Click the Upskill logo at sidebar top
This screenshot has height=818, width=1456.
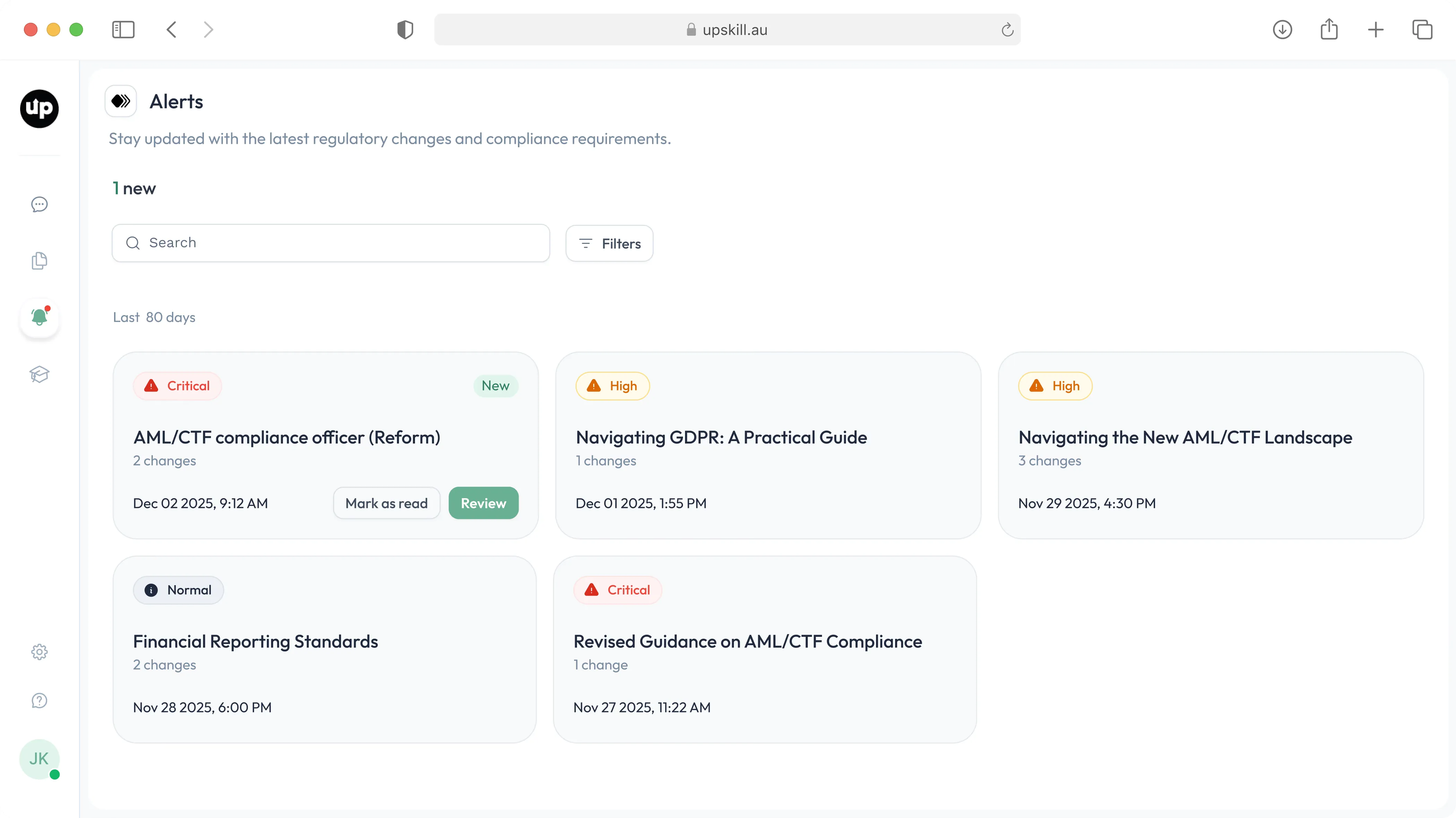(x=38, y=108)
